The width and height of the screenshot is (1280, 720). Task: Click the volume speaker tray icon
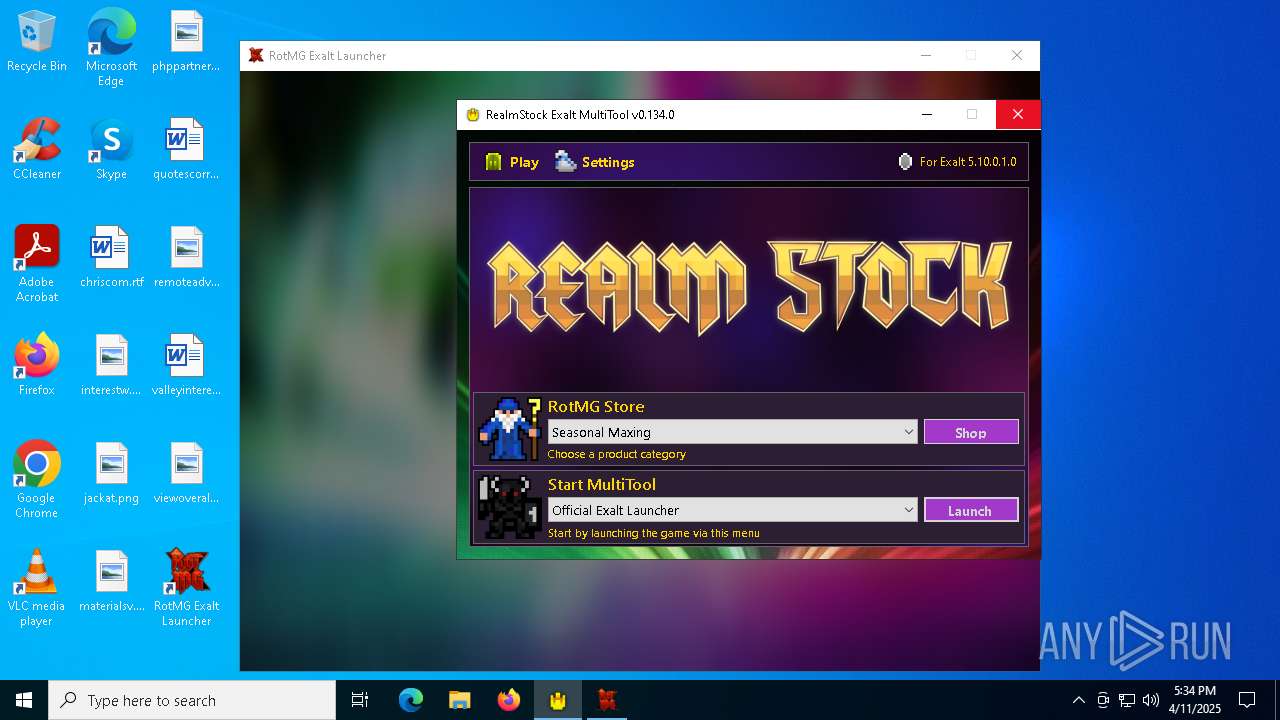(1151, 700)
